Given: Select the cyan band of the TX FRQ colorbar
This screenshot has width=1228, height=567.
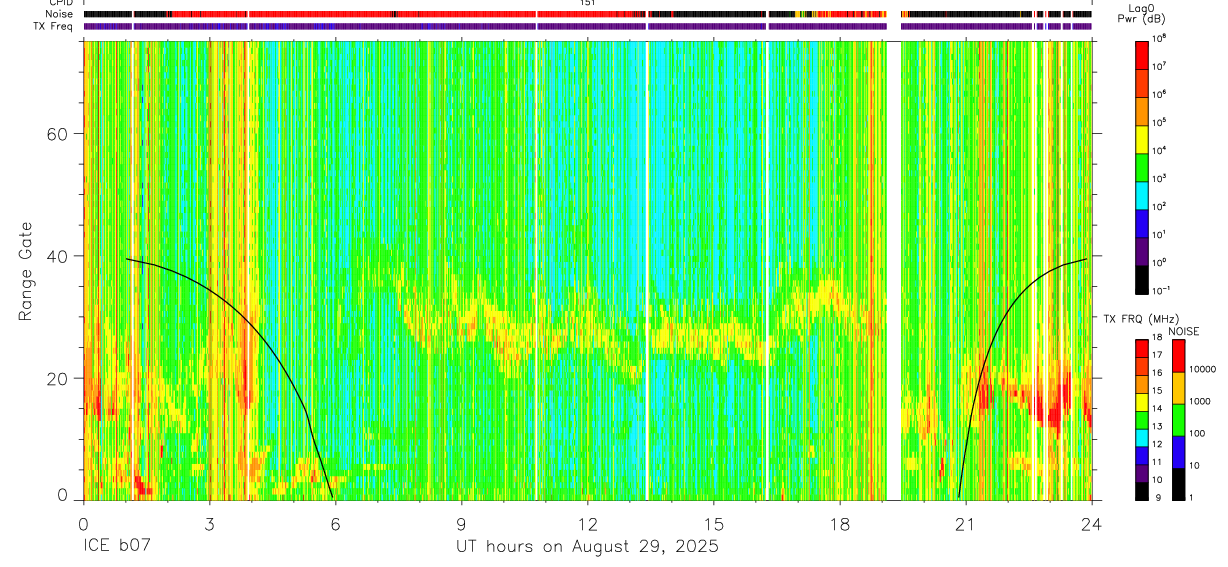Looking at the screenshot, I should pyautogui.click(x=1142, y=438).
